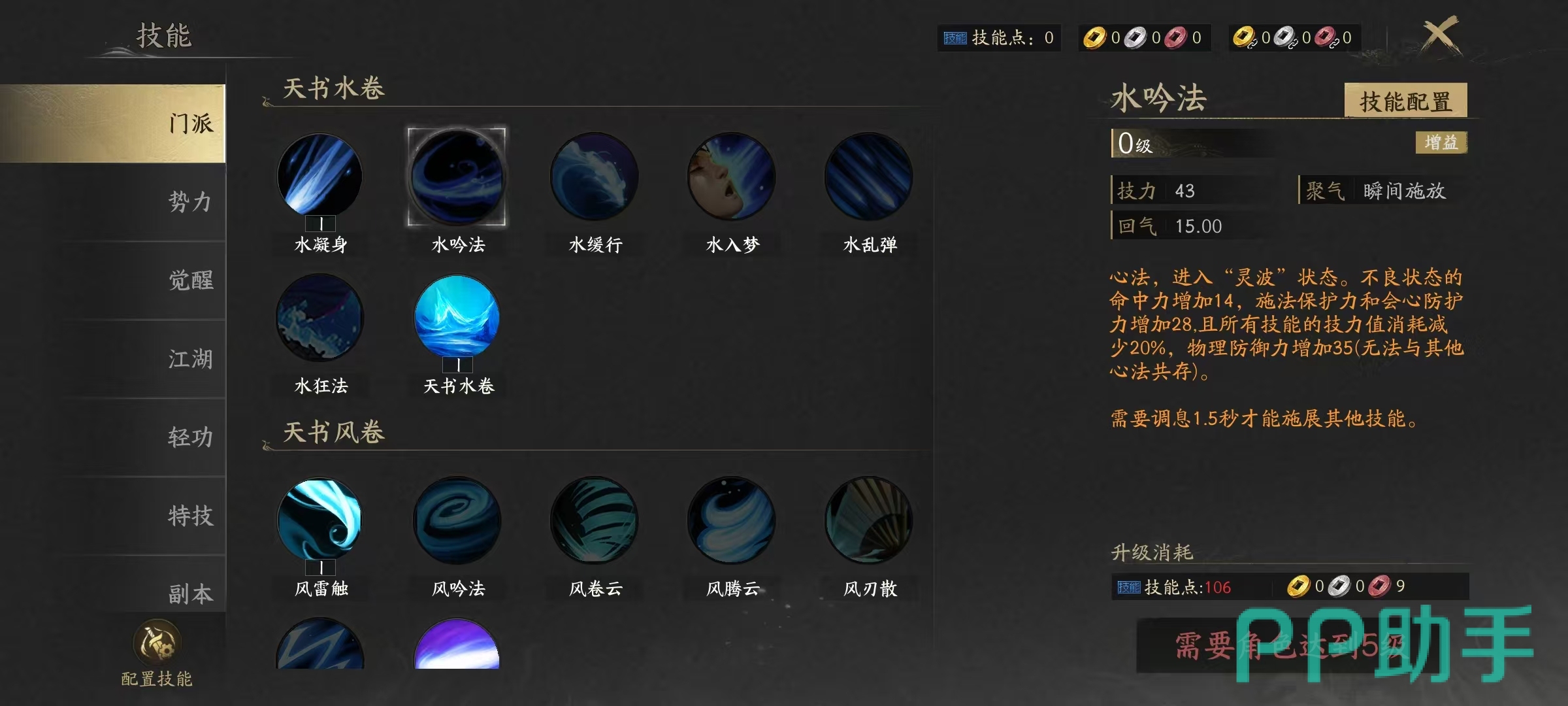The height and width of the screenshot is (706, 1568).
Task: Select the 水狂法 skill icon
Action: click(x=319, y=318)
